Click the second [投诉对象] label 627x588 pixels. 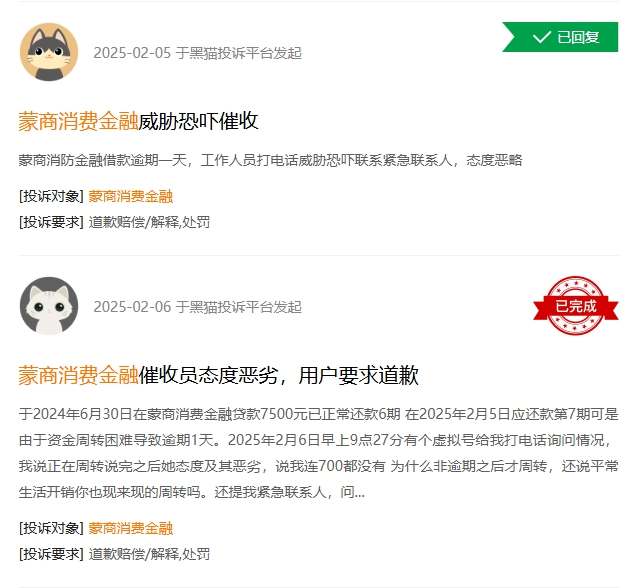[51, 528]
